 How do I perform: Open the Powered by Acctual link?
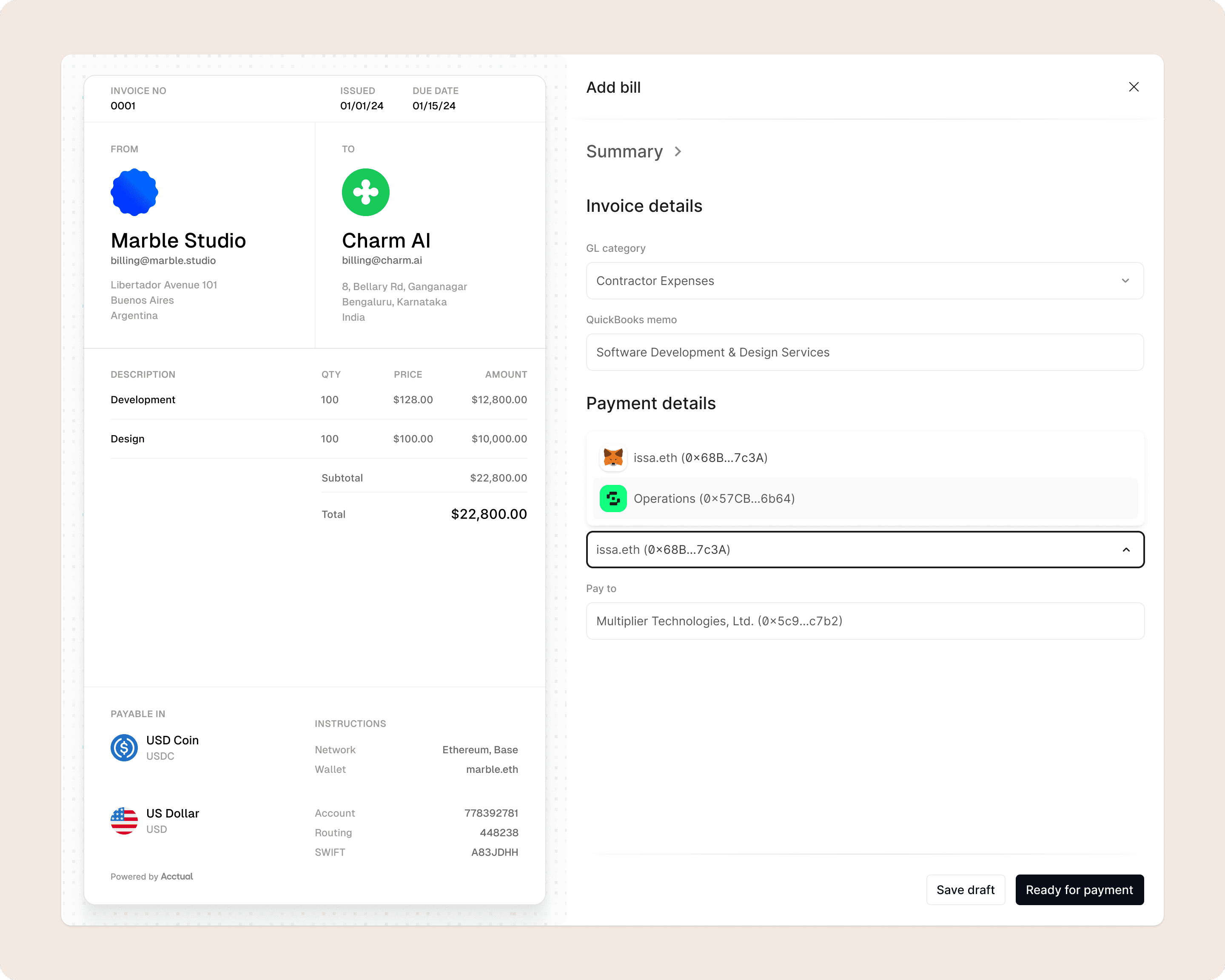coord(176,876)
